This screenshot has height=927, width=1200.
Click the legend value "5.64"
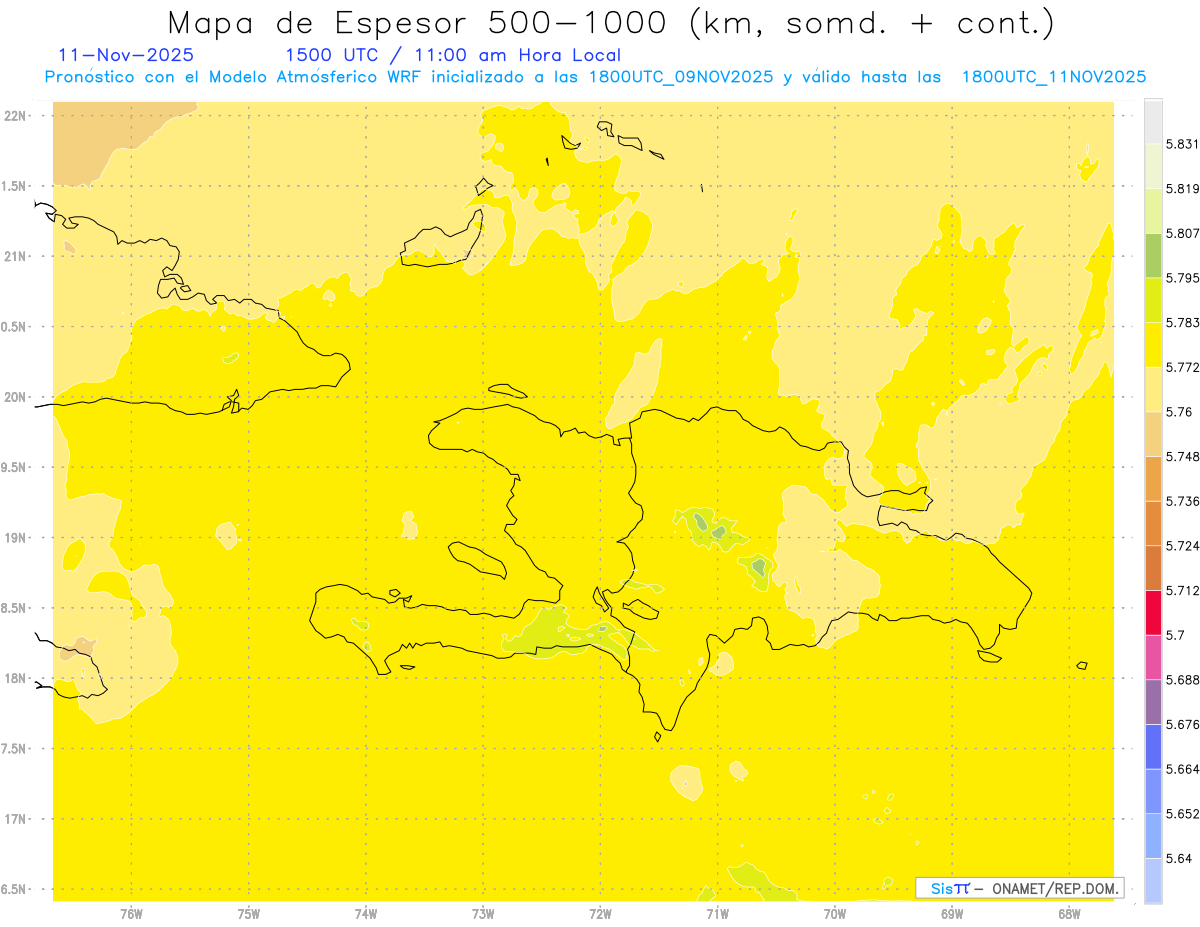pyautogui.click(x=1179, y=857)
